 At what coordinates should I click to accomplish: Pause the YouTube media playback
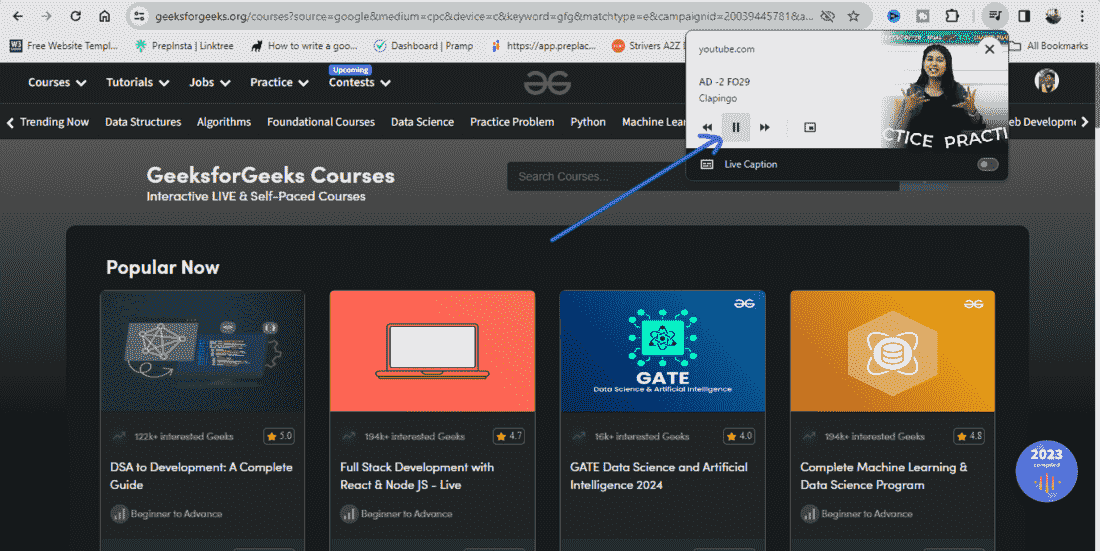736,127
